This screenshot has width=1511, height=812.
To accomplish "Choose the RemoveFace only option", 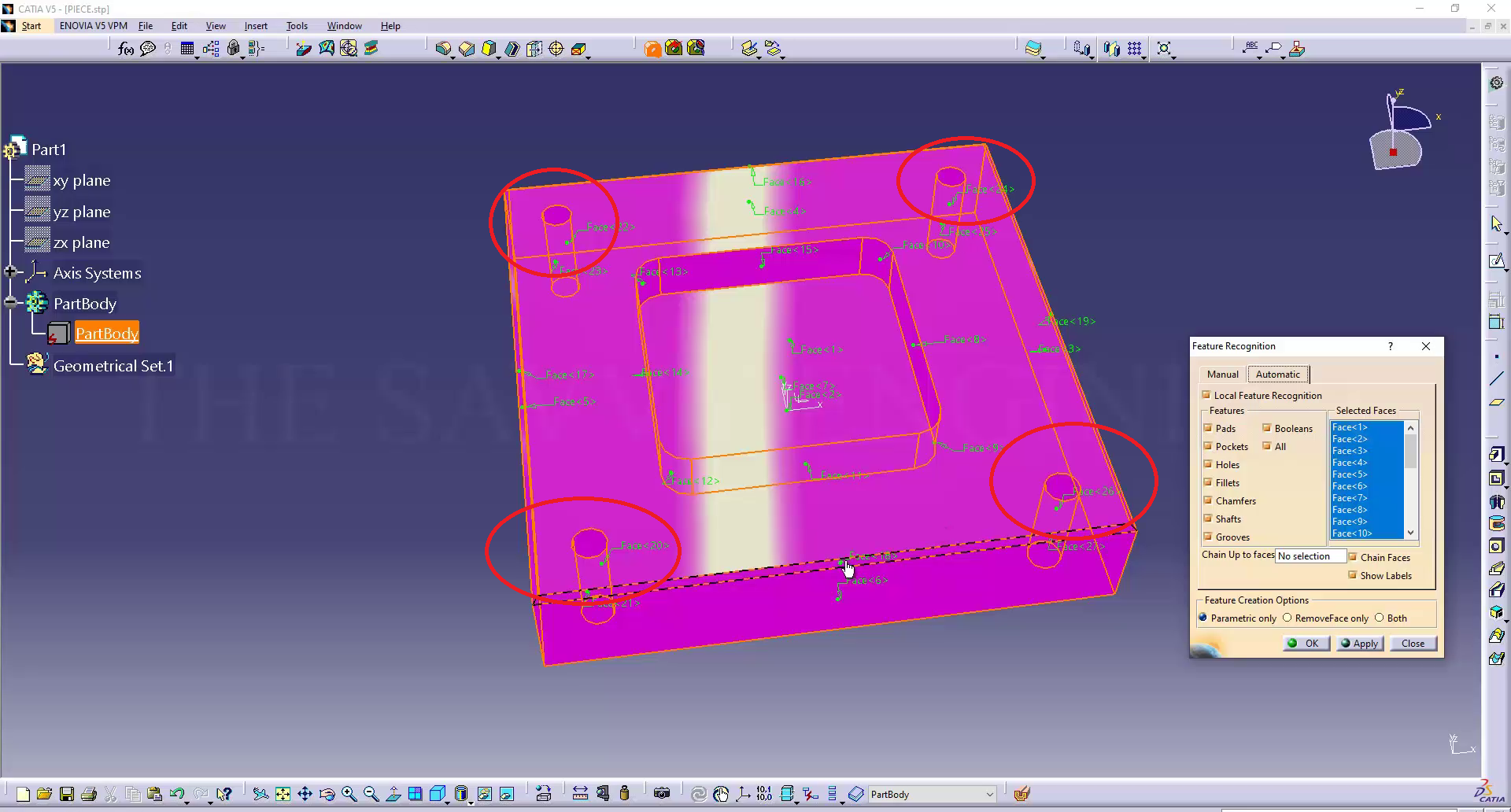I will tap(1287, 618).
